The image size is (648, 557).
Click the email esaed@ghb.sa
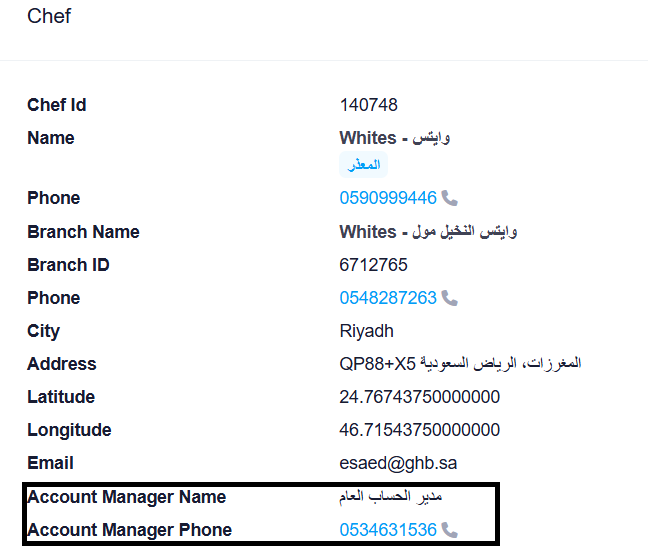click(x=398, y=463)
